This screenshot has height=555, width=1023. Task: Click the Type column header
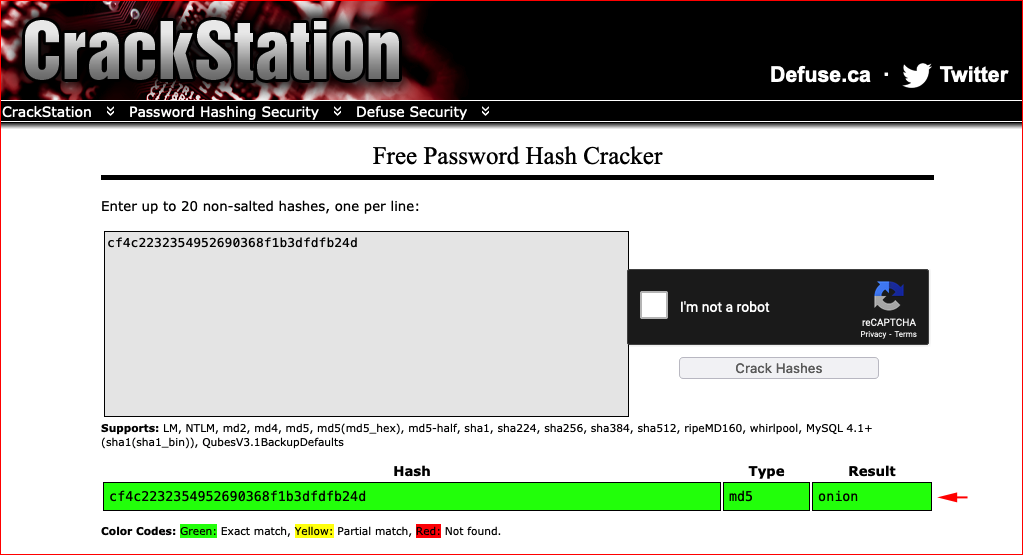(x=766, y=471)
